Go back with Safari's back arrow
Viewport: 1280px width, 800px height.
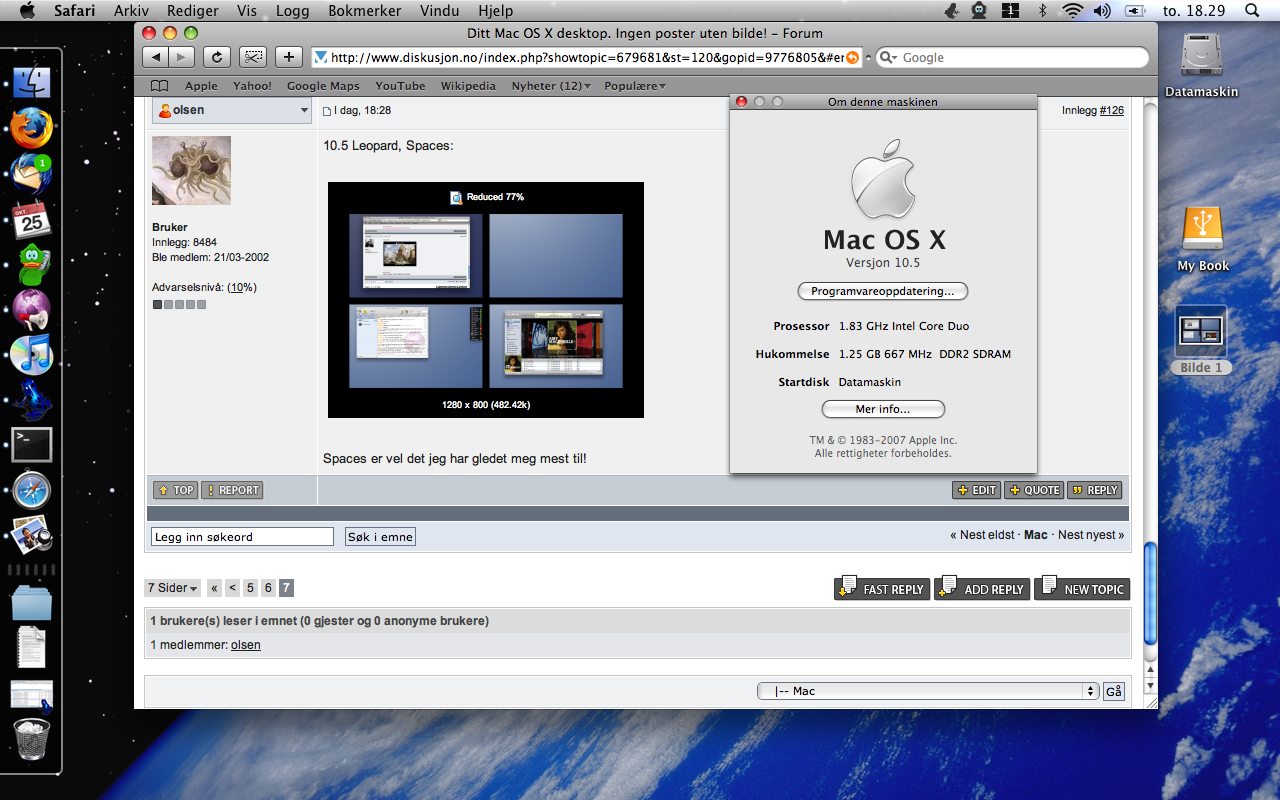[x=155, y=57]
